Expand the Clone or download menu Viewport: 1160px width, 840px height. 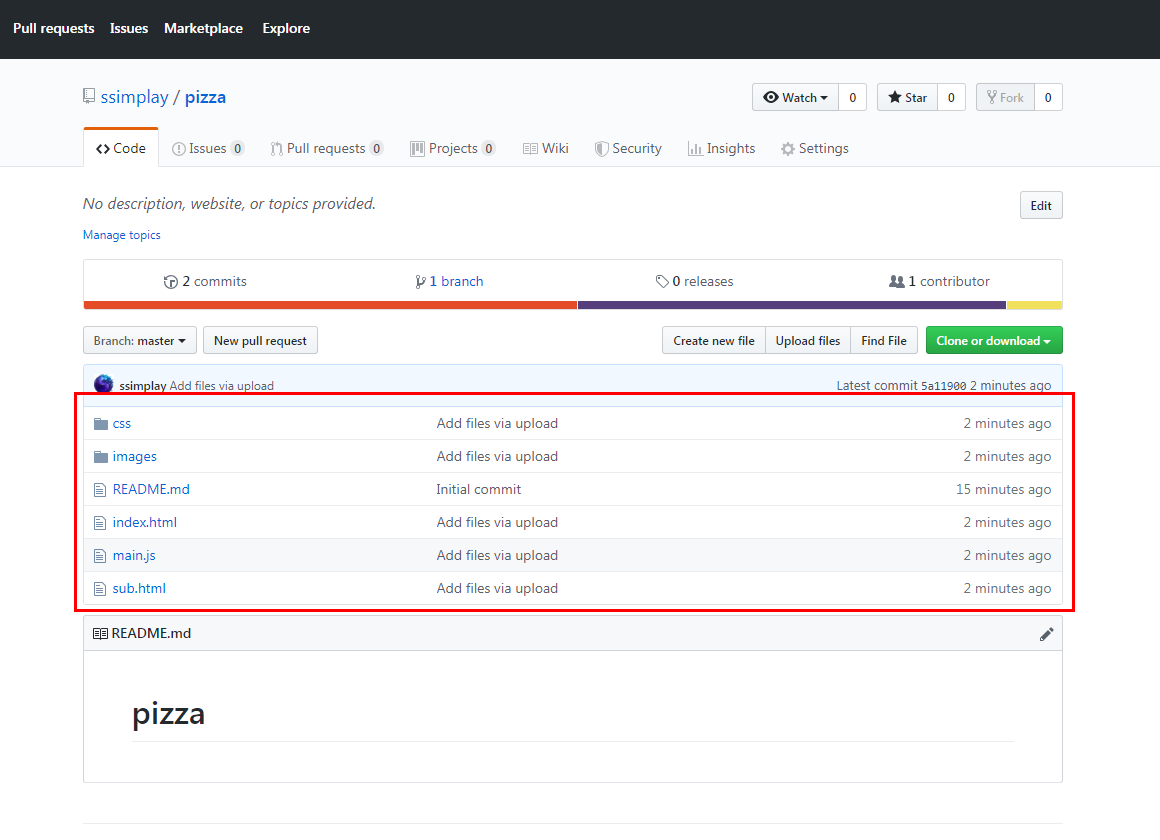994,340
